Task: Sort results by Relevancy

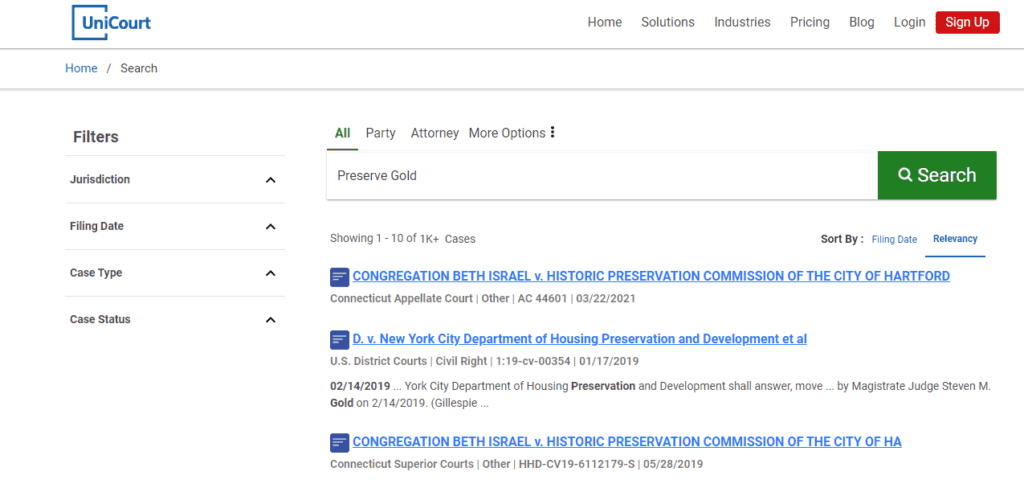Action: pos(955,239)
